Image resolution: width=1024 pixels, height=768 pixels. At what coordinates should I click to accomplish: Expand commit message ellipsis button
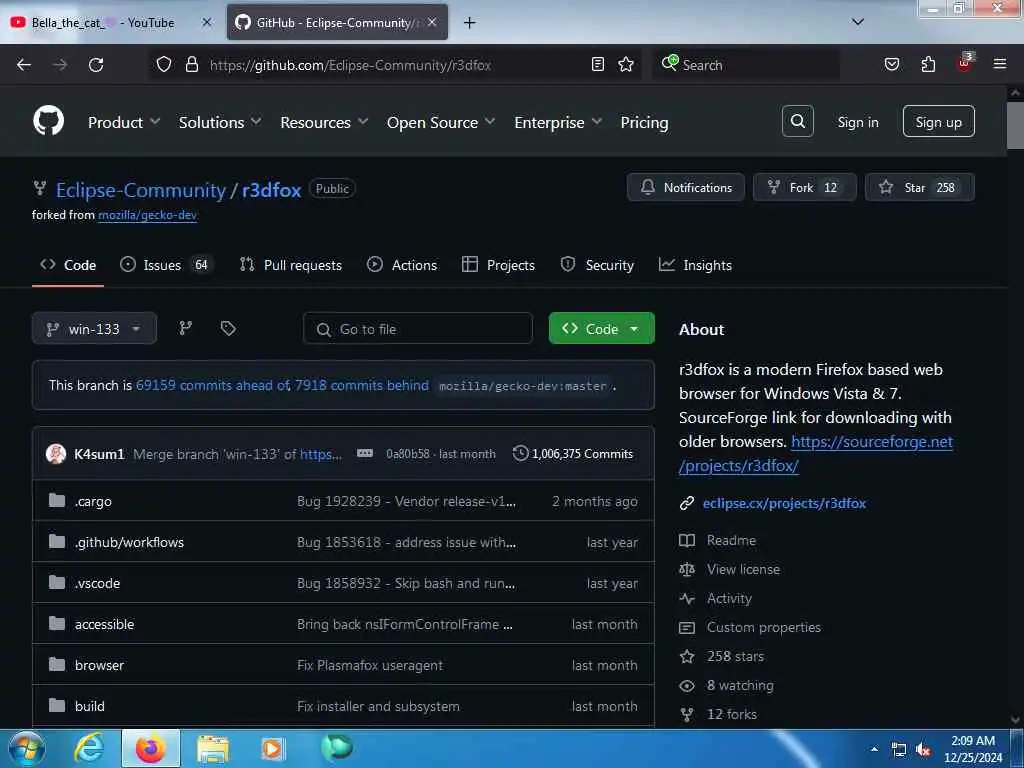click(364, 453)
